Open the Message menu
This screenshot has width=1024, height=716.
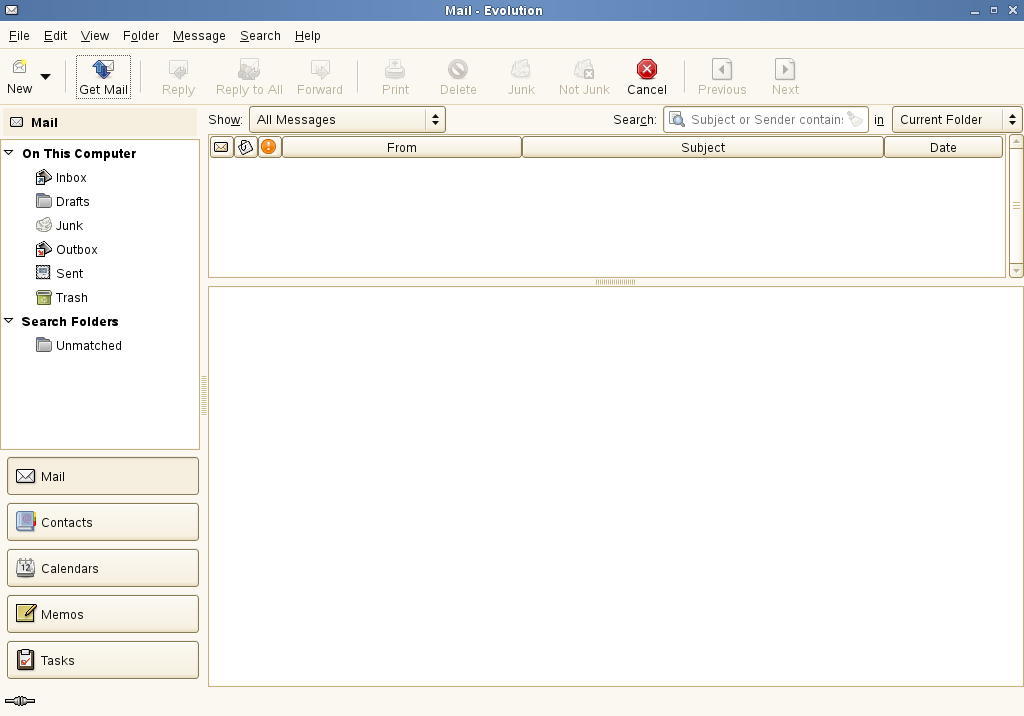pyautogui.click(x=199, y=36)
